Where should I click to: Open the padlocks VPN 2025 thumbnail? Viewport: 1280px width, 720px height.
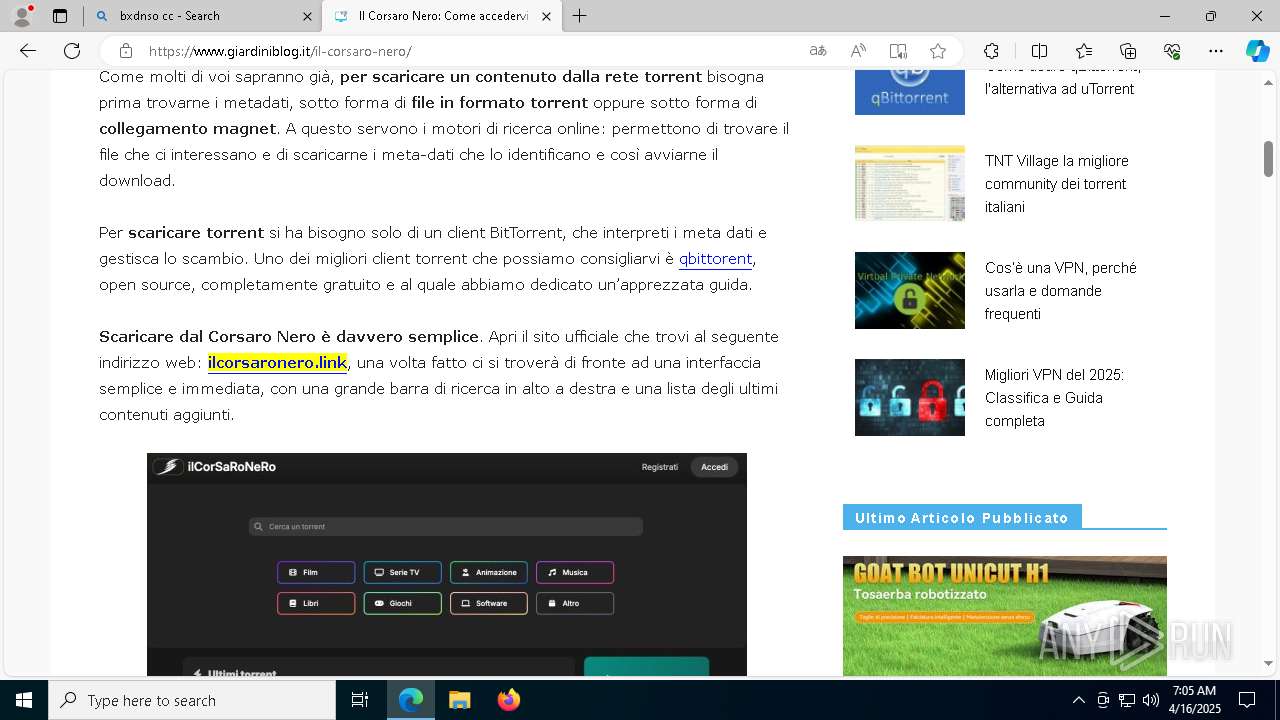tap(910, 397)
